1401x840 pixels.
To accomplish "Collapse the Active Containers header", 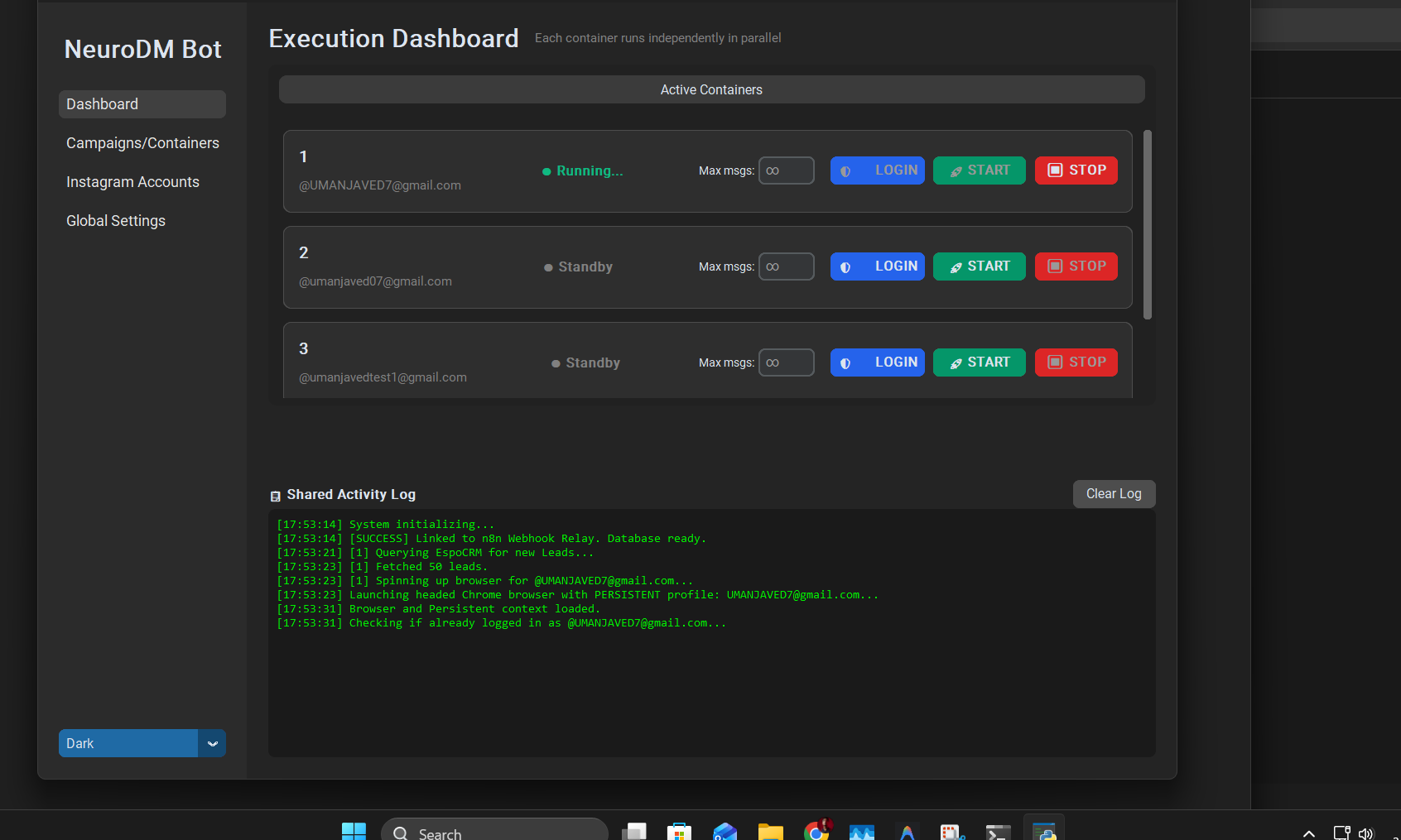I will pos(710,89).
